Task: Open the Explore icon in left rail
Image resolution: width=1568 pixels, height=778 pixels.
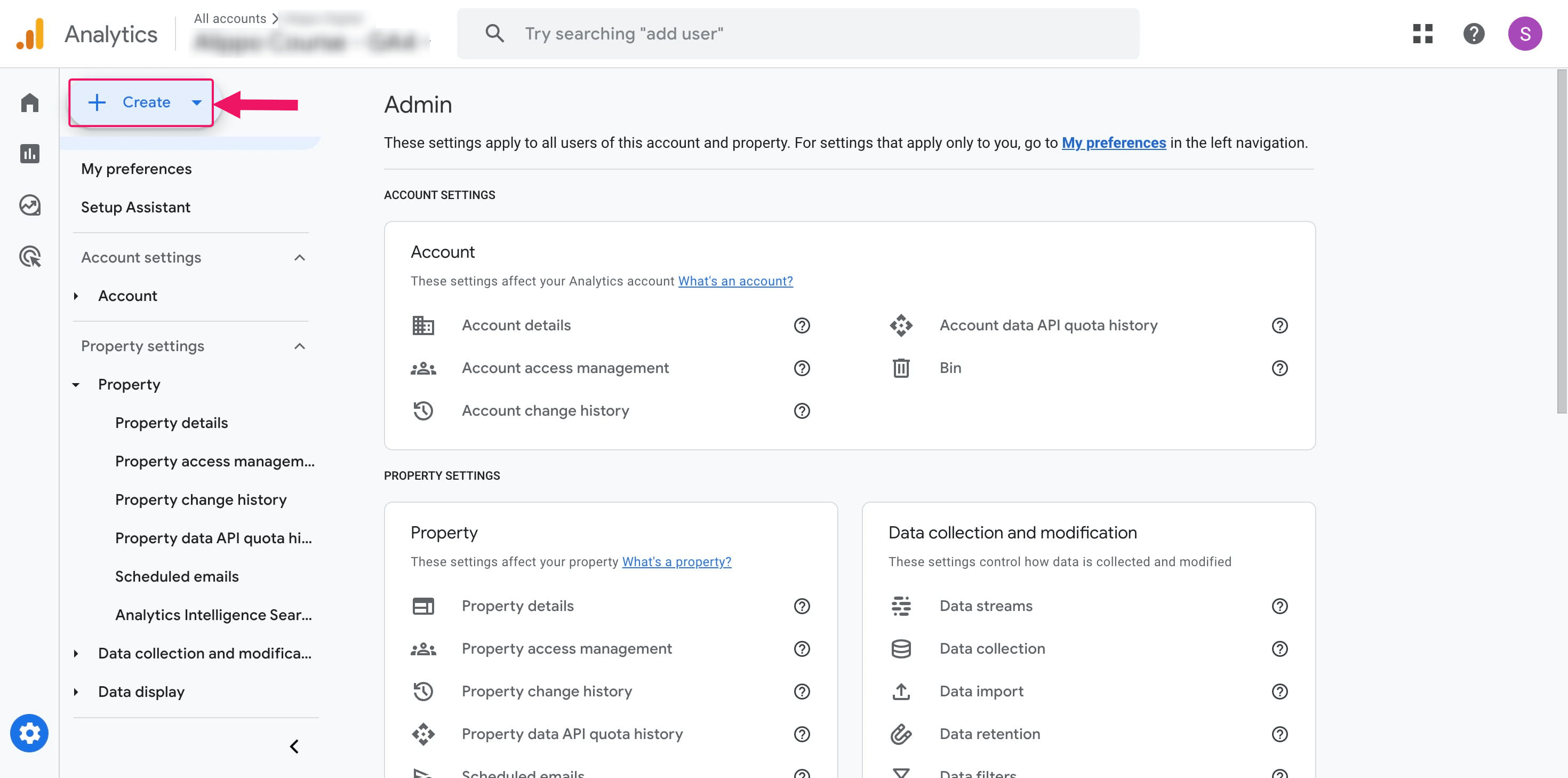Action: coord(29,205)
